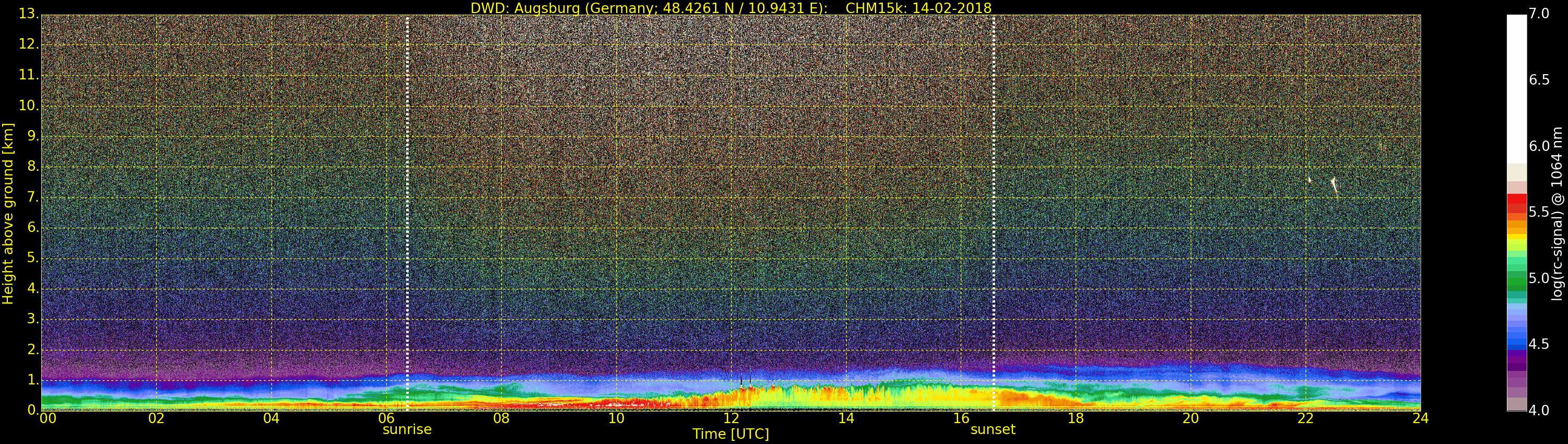Click the time axis tick label "12"

[x=731, y=418]
